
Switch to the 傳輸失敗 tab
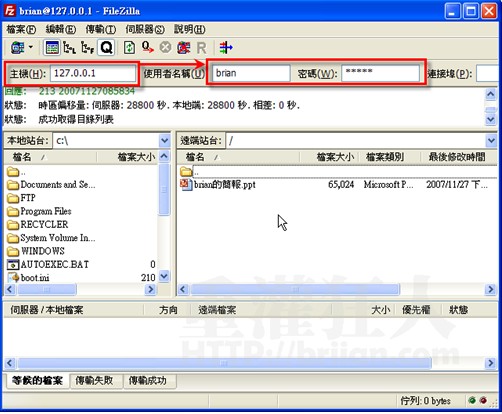point(94,381)
